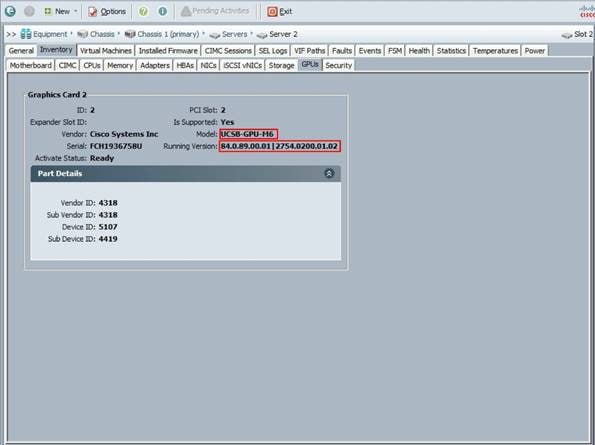Click the Activate Status Ready value
This screenshot has width=595, height=445.
point(102,158)
